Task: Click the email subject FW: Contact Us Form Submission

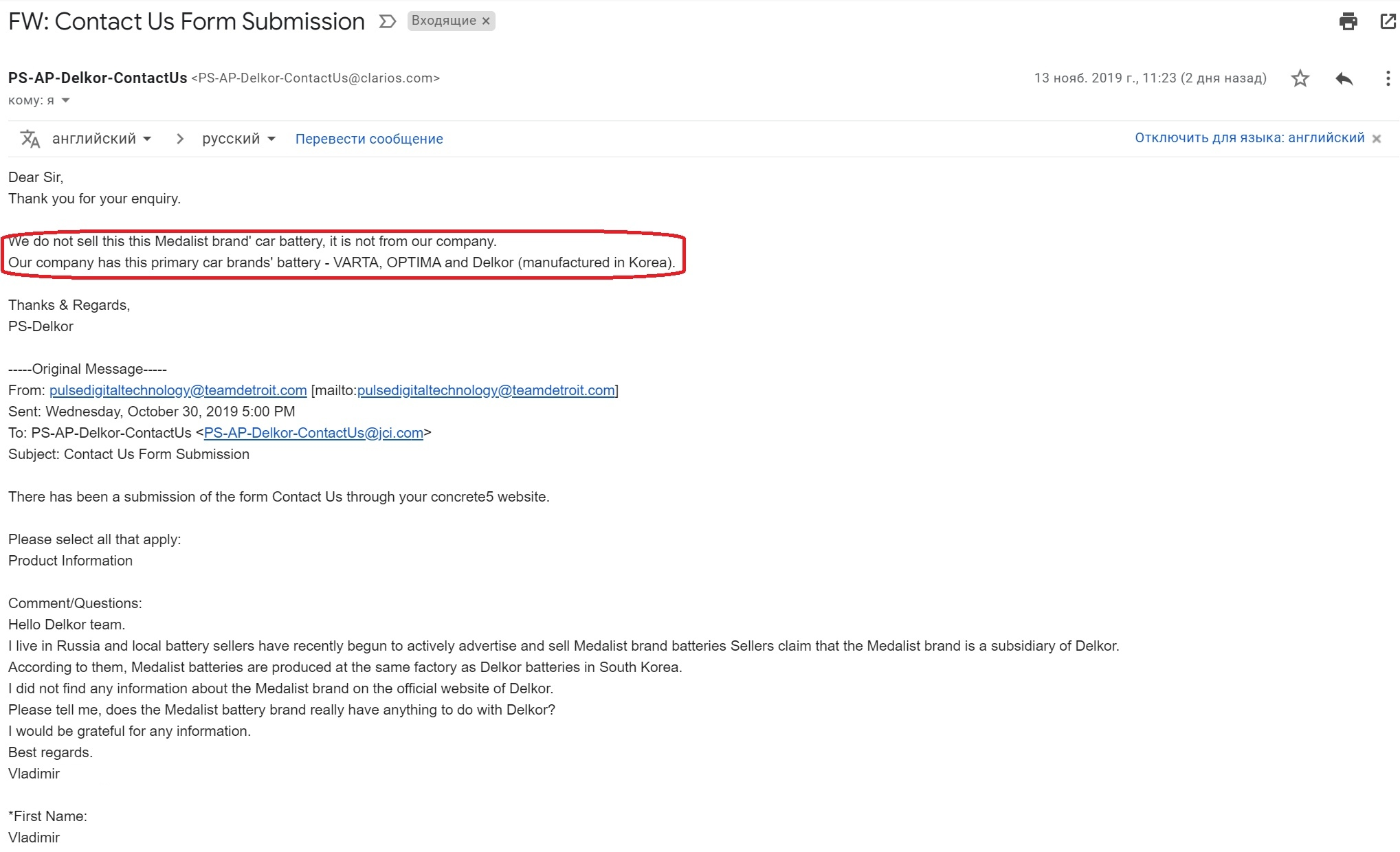Action: point(186,21)
